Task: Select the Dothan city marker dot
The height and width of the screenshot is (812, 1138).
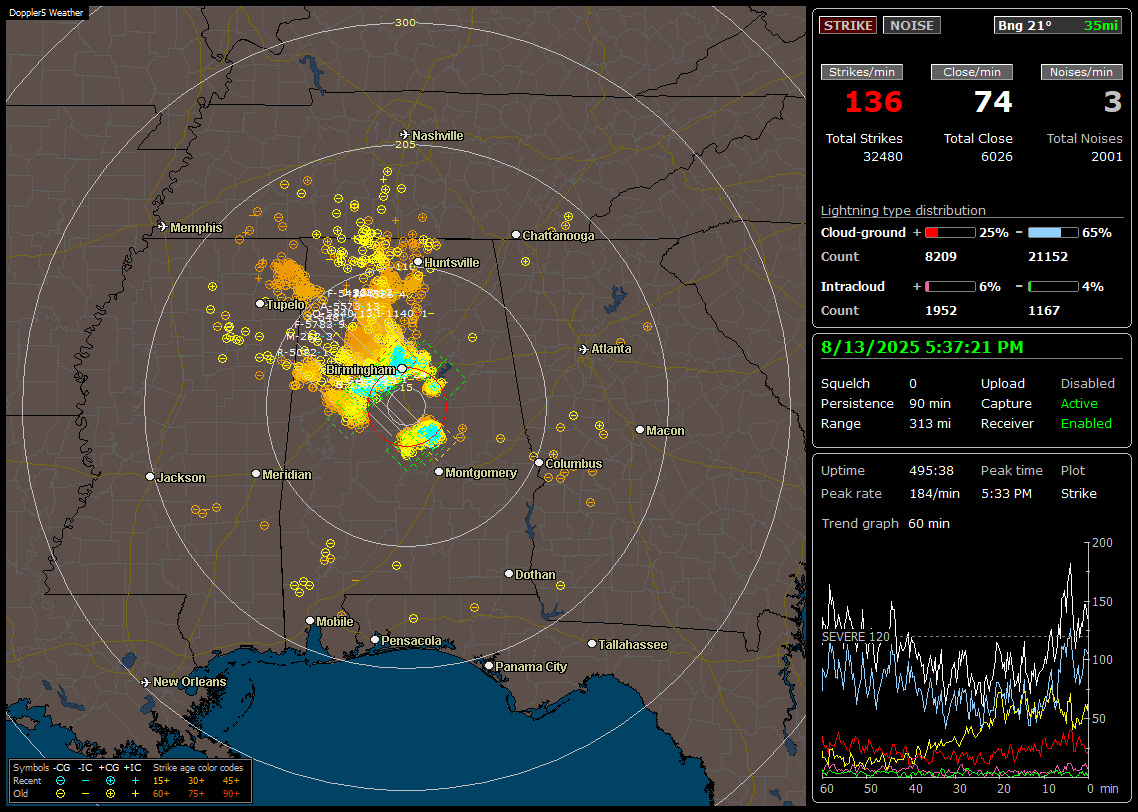Action: pyautogui.click(x=509, y=573)
